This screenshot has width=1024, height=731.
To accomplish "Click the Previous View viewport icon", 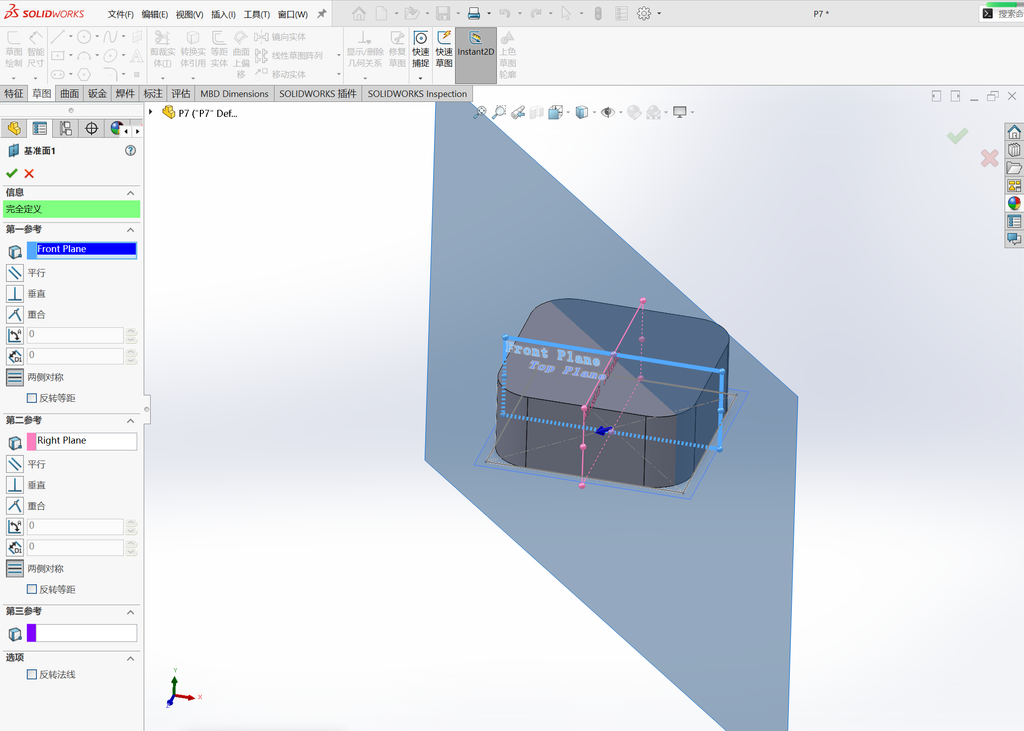I will tap(518, 112).
